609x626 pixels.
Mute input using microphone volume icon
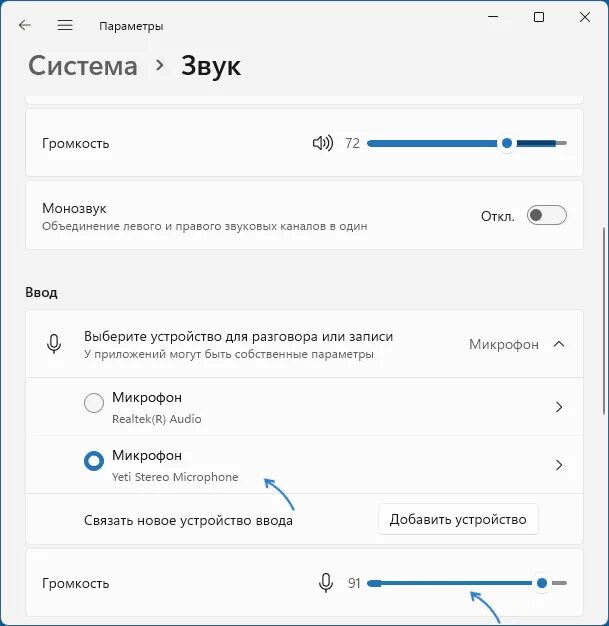pos(326,583)
